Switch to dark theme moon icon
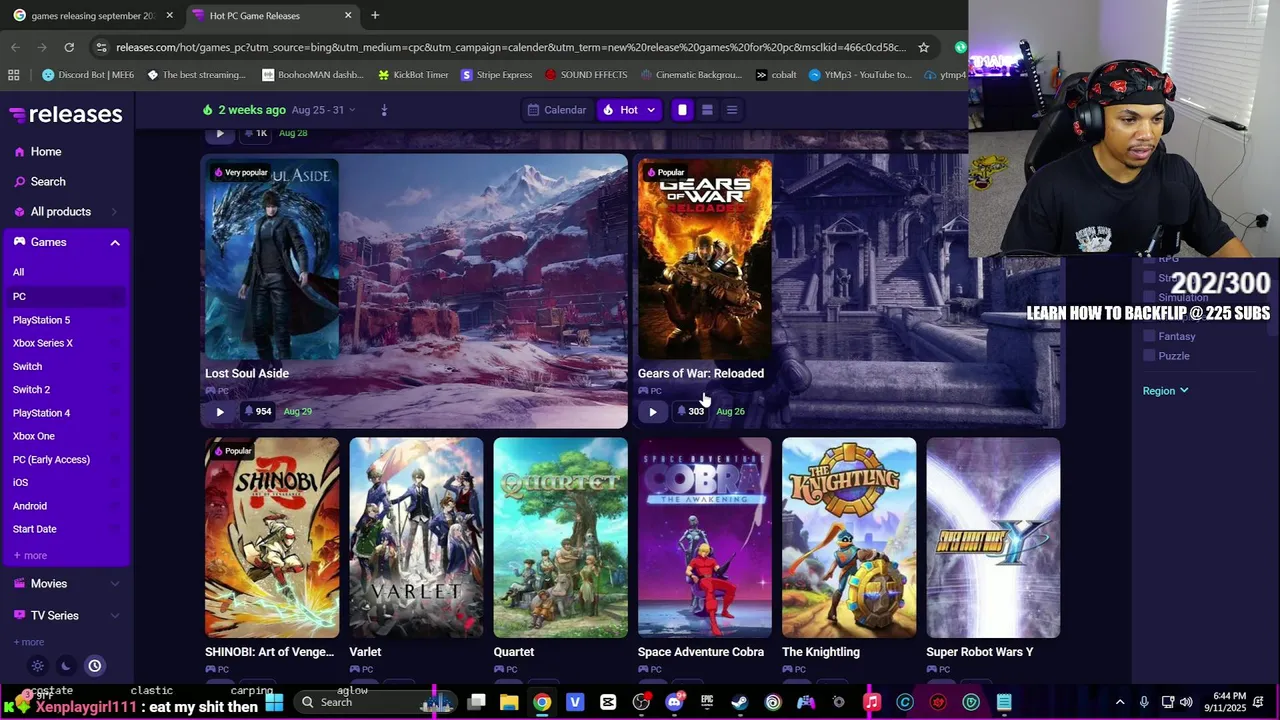The height and width of the screenshot is (720, 1280). [66, 666]
